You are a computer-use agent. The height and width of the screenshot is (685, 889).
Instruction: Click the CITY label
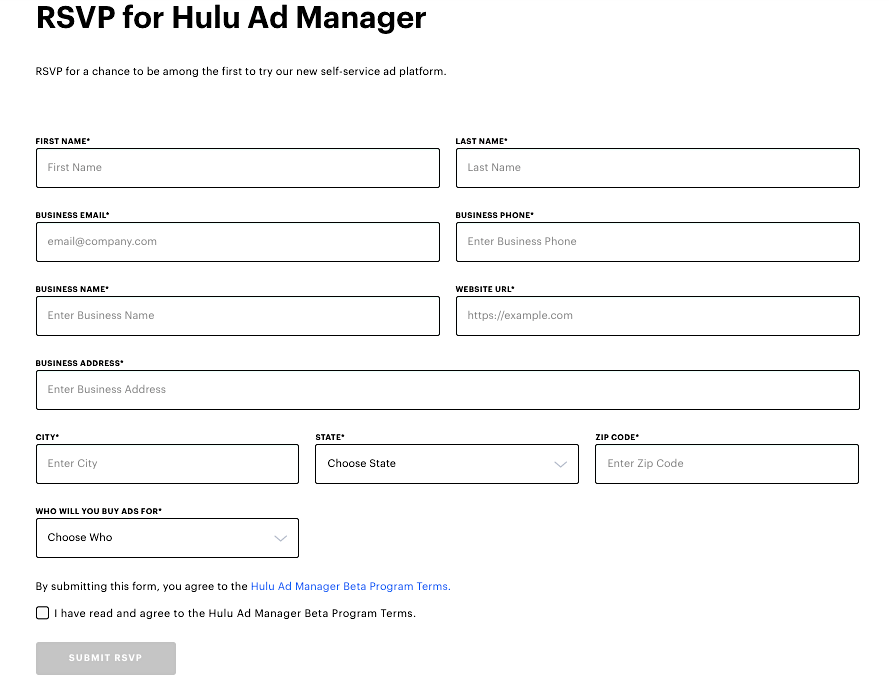tap(47, 437)
